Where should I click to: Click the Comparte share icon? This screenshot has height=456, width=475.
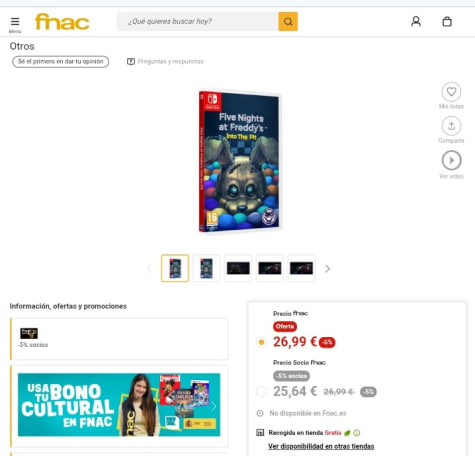pos(451,126)
